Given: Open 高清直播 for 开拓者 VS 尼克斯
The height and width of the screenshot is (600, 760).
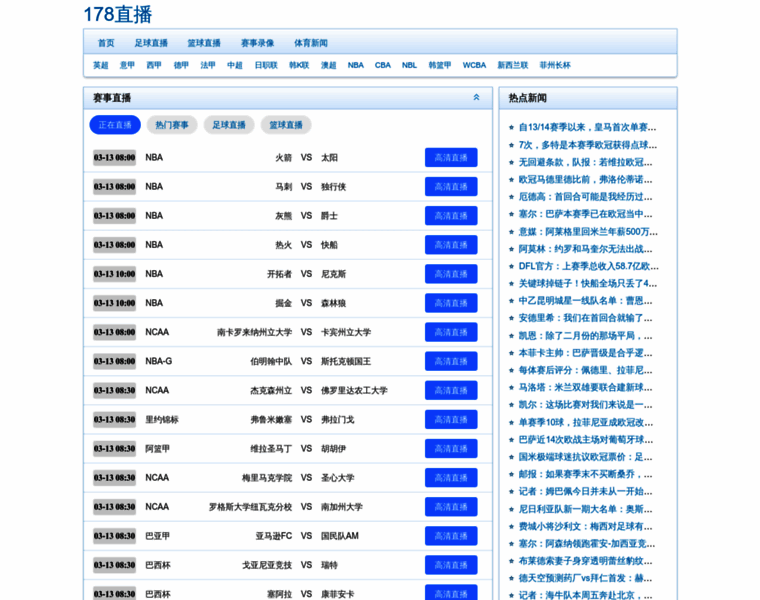Looking at the screenshot, I should pos(451,274).
